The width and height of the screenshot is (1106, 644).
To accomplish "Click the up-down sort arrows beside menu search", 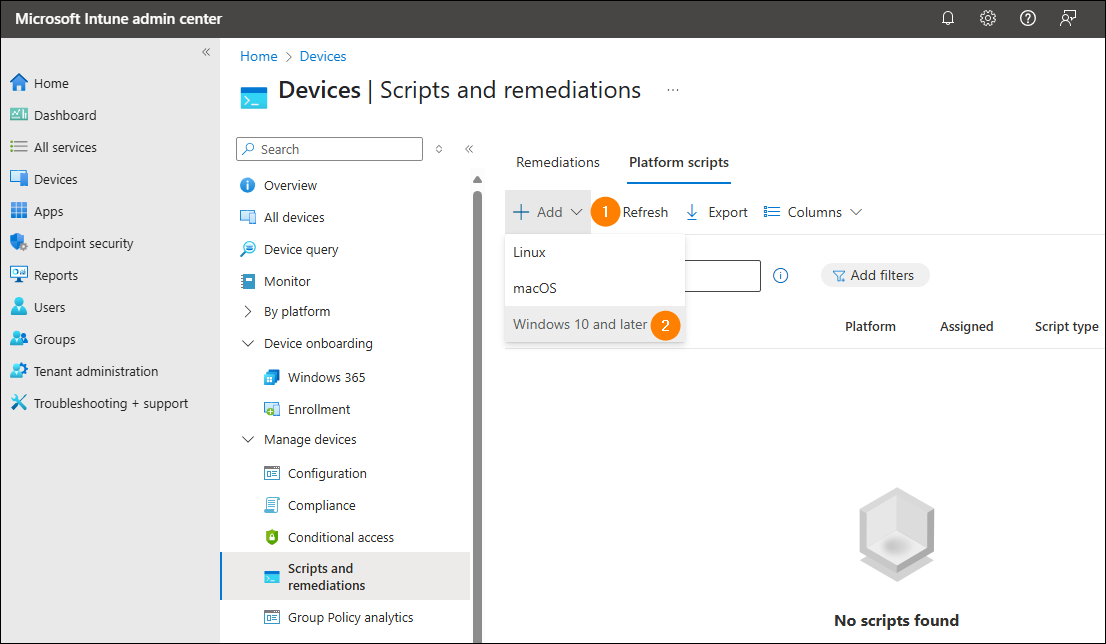I will [x=439, y=149].
